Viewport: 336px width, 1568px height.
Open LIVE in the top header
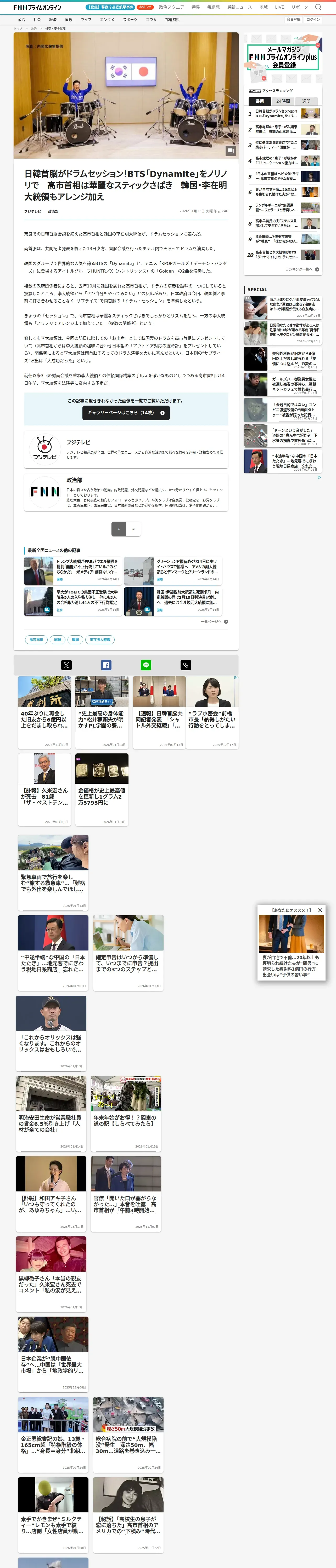(279, 7)
